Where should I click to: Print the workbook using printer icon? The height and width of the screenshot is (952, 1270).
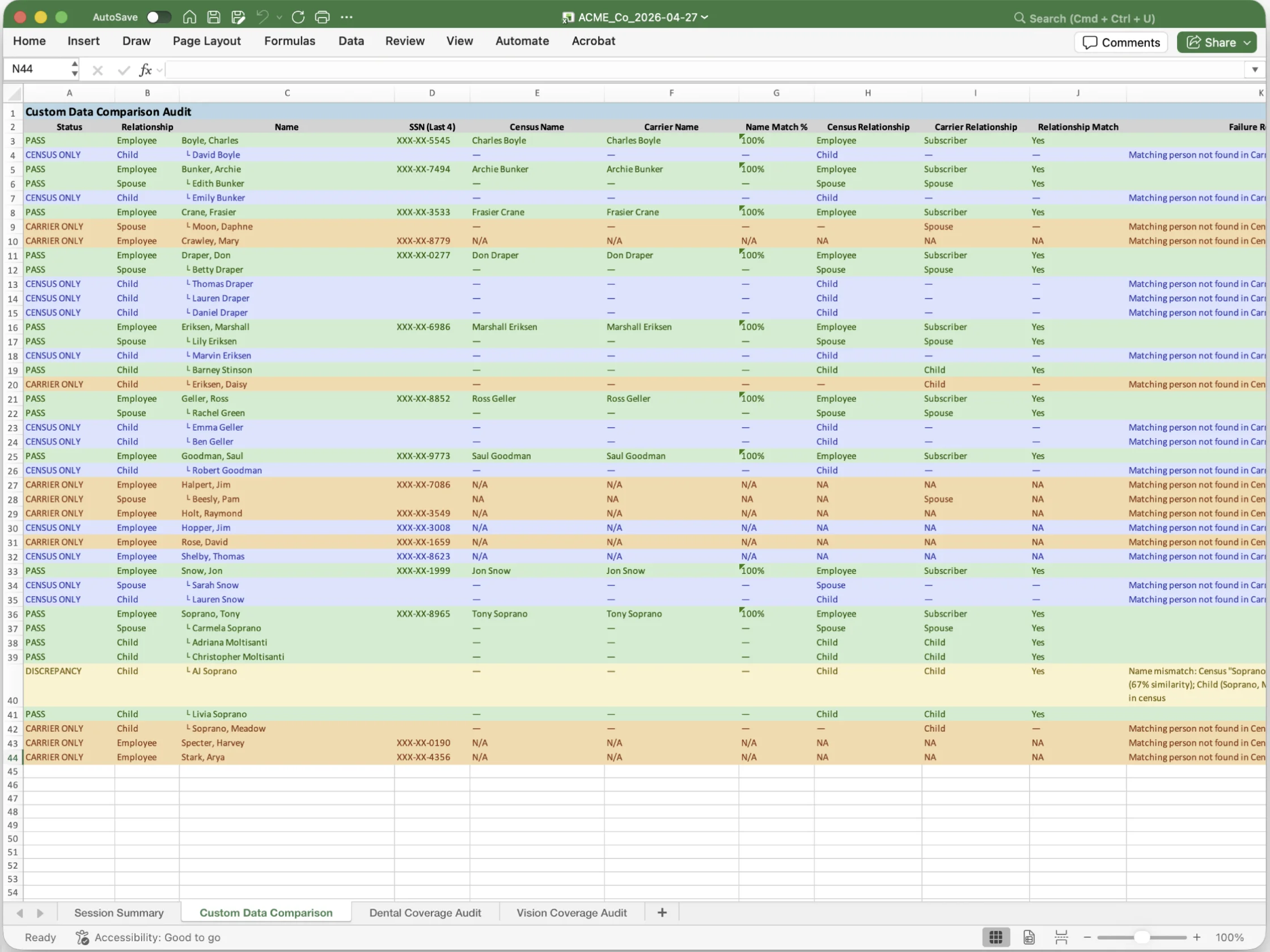pos(322,17)
